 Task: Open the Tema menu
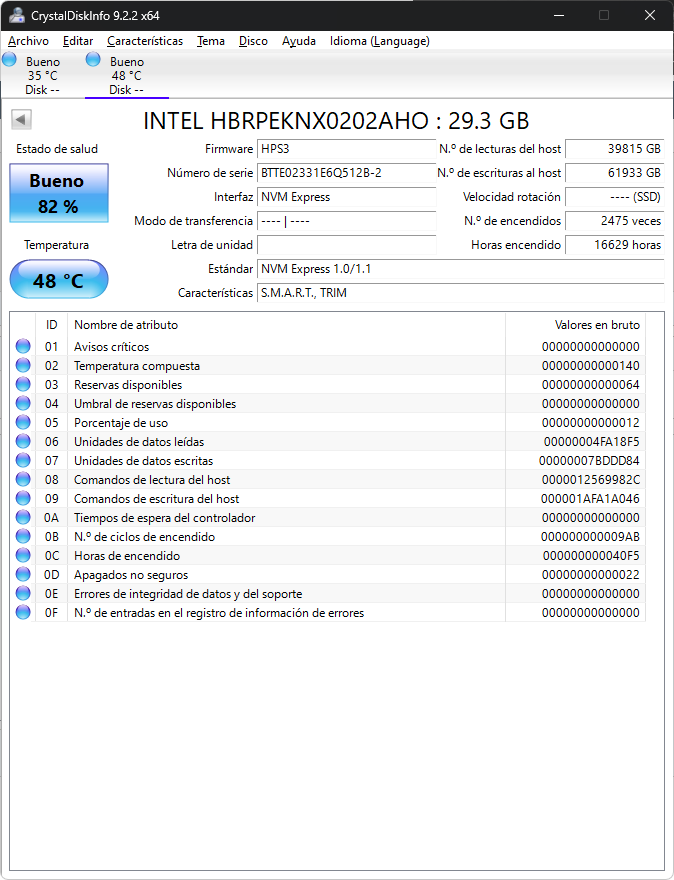click(x=210, y=41)
